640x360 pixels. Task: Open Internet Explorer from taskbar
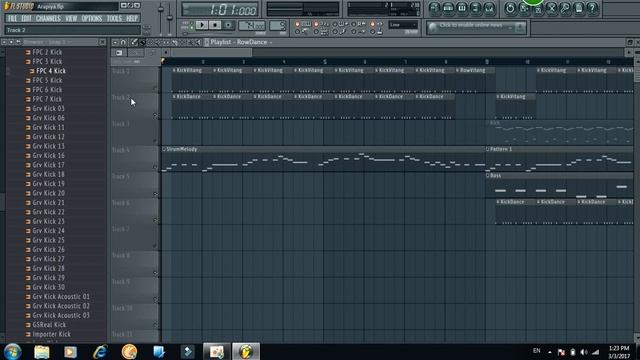[100, 351]
